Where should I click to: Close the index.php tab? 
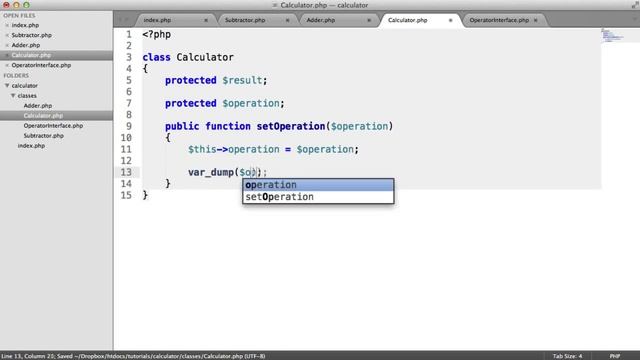pos(206,20)
